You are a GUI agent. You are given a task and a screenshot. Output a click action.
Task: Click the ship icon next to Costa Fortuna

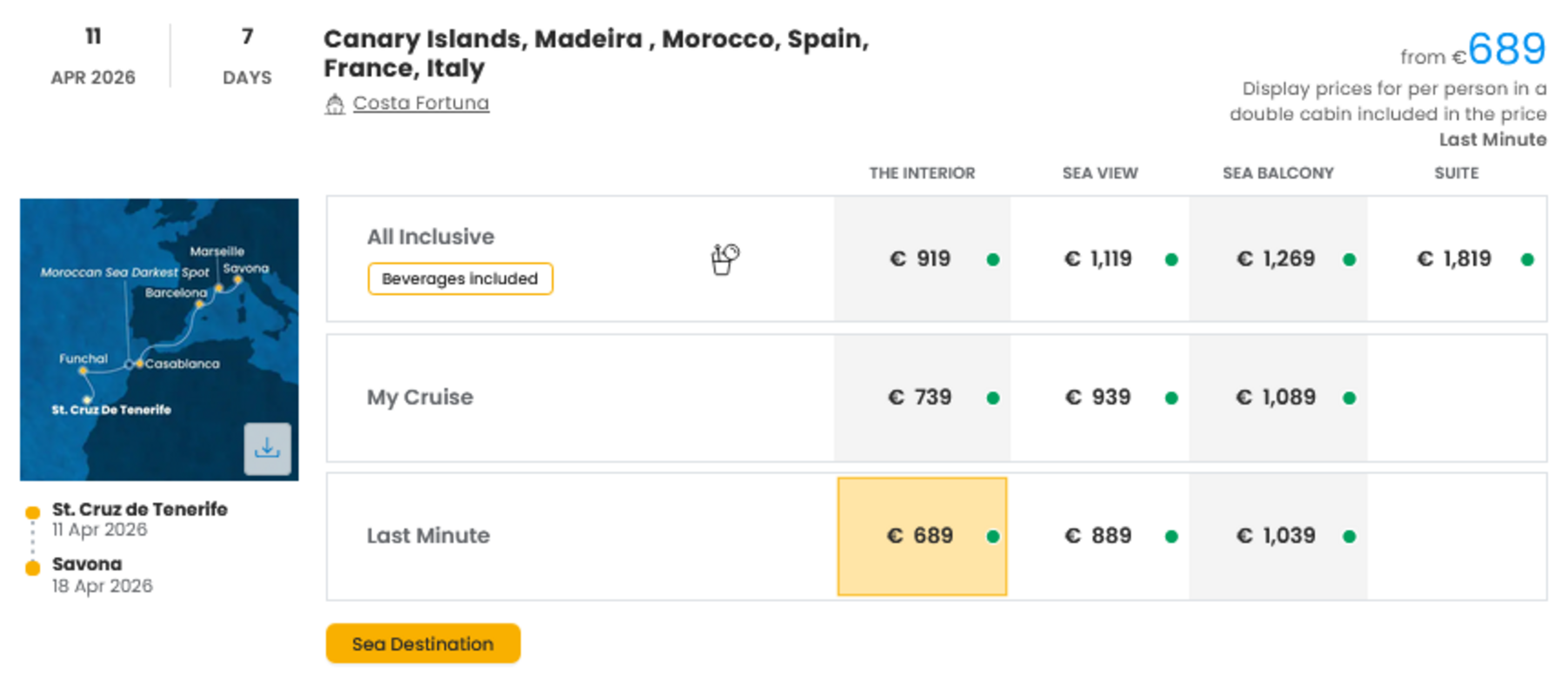335,103
